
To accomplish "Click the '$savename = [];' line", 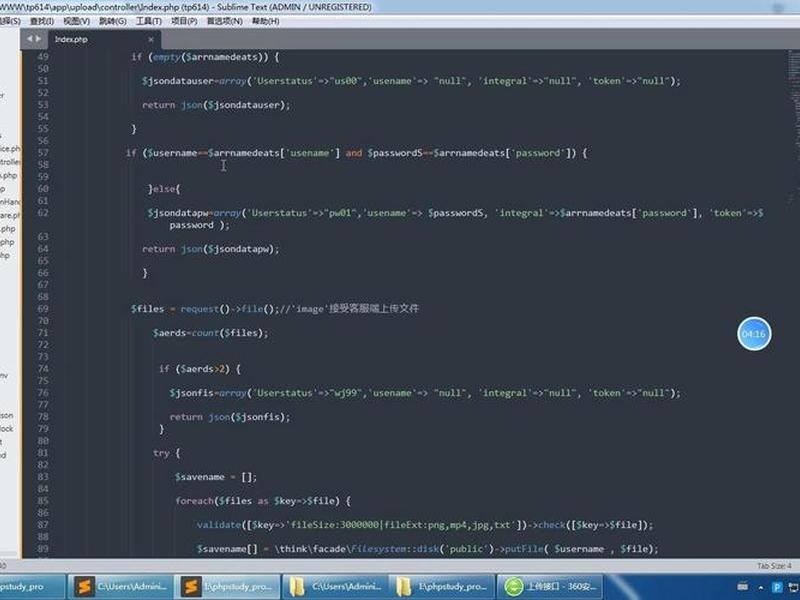I will pyautogui.click(x=216, y=477).
